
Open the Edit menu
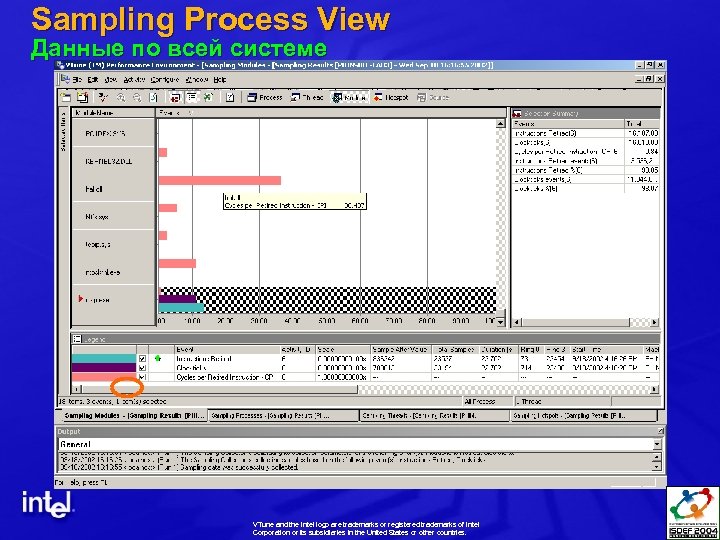(93, 79)
